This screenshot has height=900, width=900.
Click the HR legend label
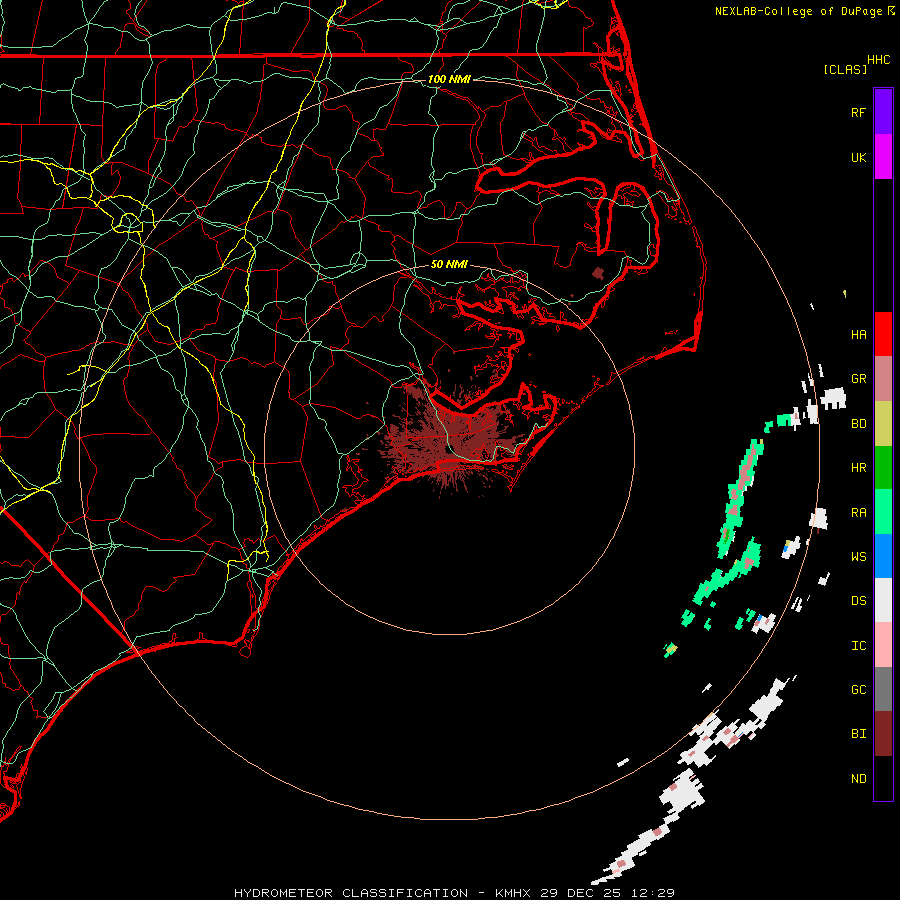click(858, 468)
